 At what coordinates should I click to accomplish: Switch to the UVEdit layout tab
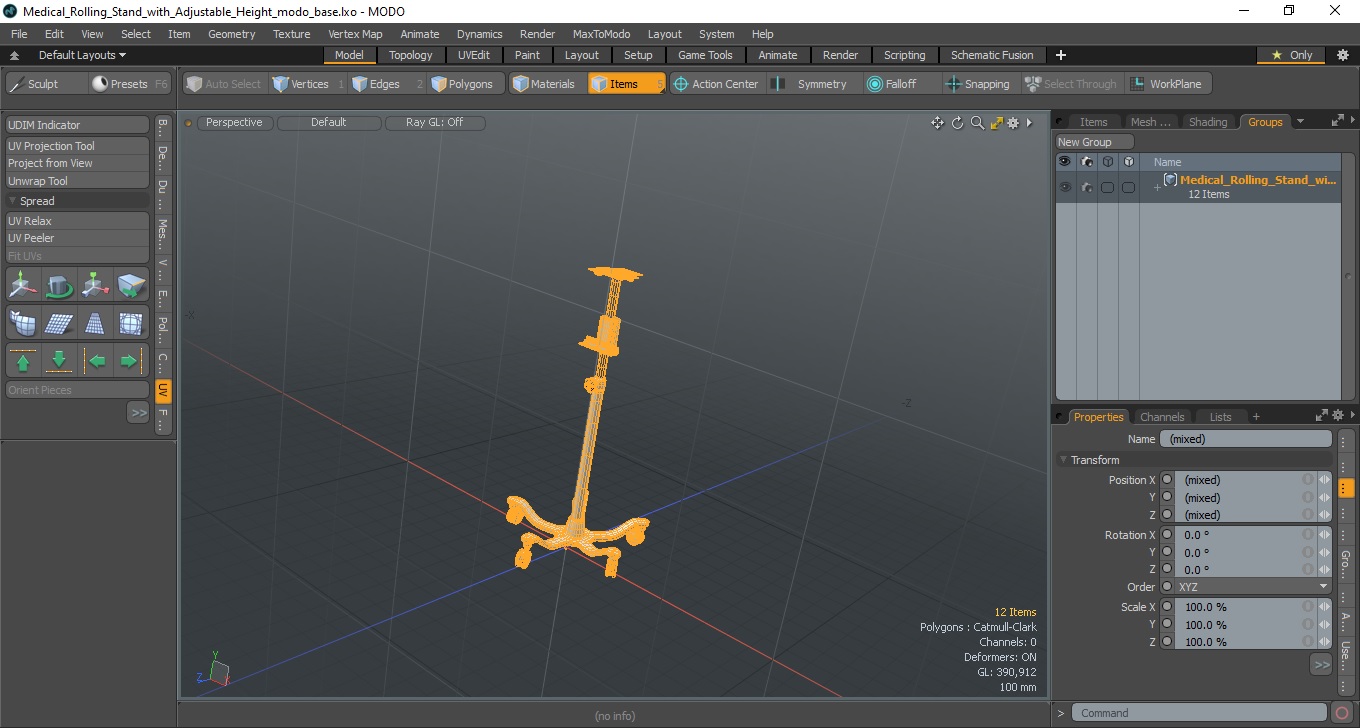tap(474, 55)
